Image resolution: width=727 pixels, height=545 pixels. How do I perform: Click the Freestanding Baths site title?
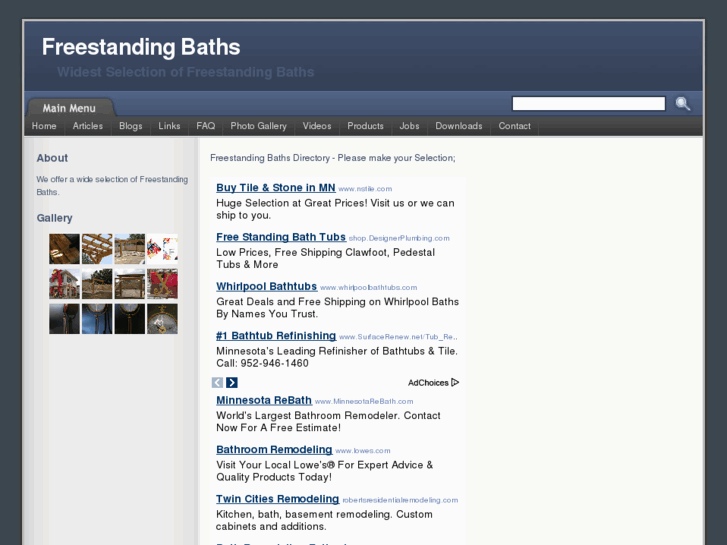141,47
